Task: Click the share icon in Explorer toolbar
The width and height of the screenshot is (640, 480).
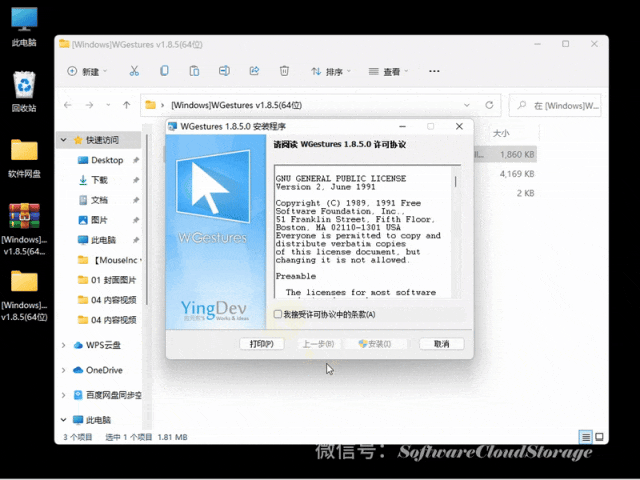Action: pyautogui.click(x=254, y=71)
